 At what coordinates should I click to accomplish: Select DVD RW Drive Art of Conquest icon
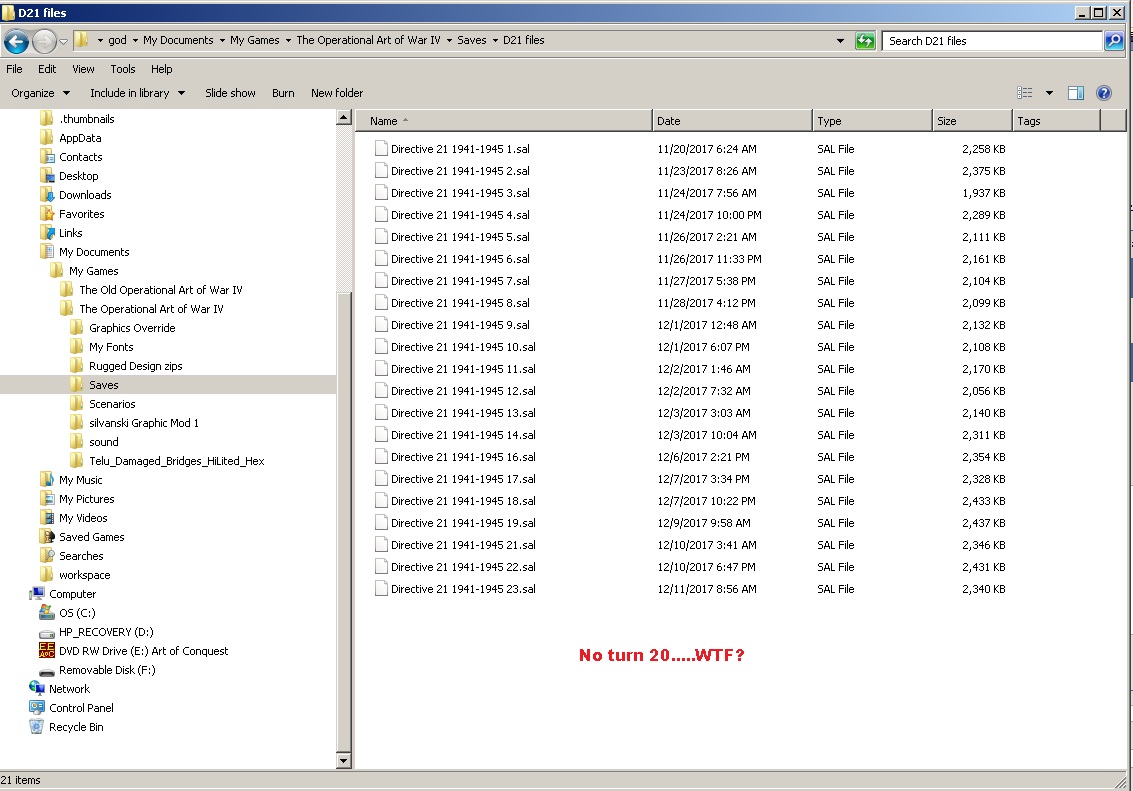(46, 651)
